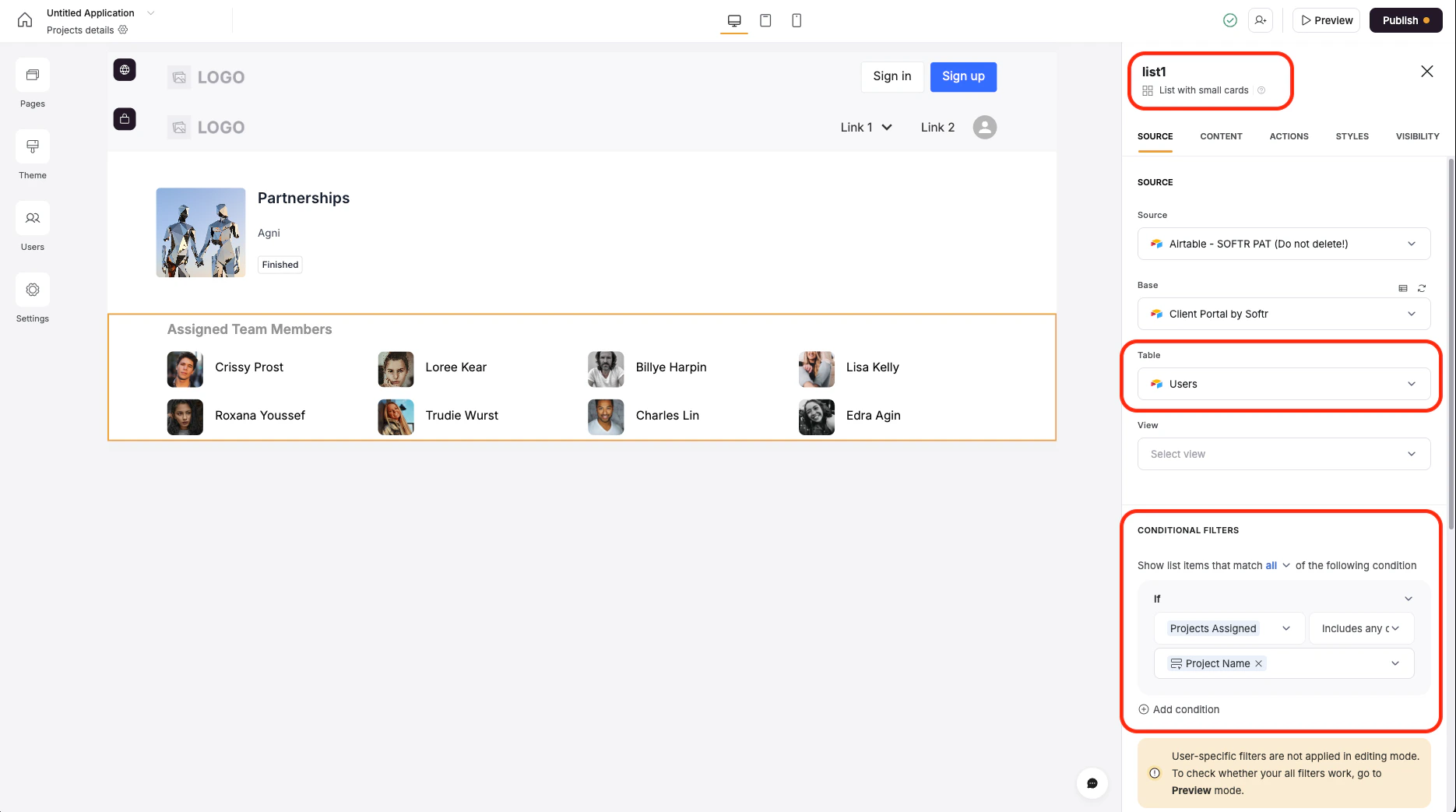Select Edra Agin team member card

(x=850, y=417)
